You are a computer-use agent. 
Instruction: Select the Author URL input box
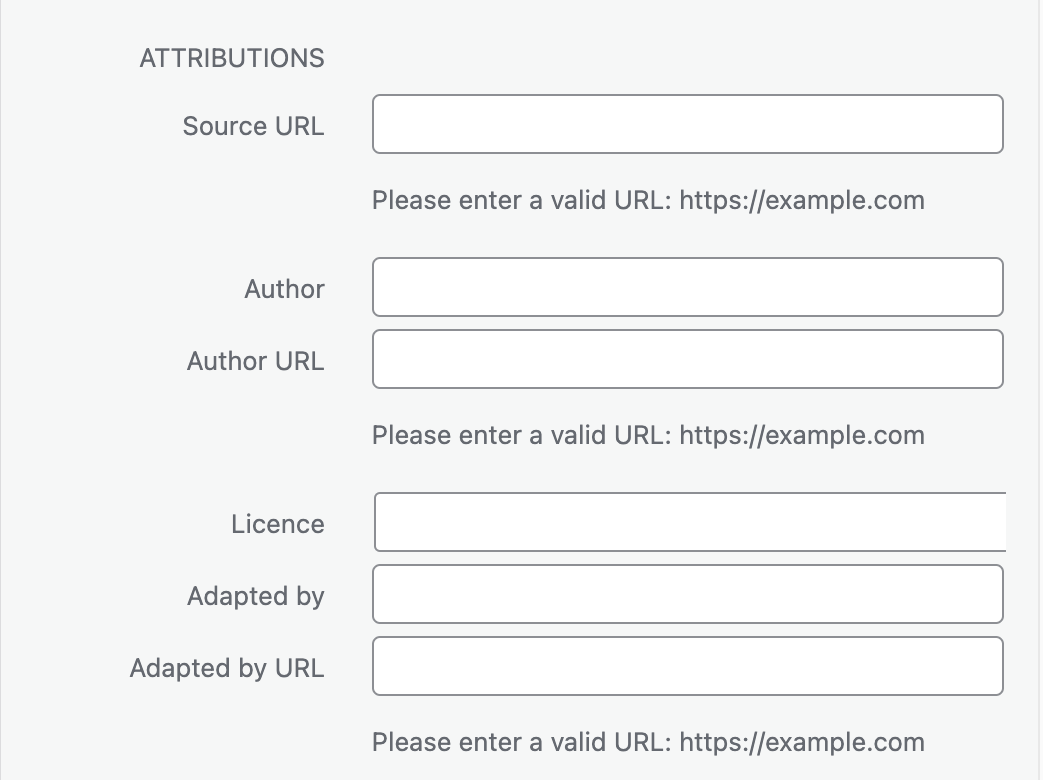click(x=687, y=359)
